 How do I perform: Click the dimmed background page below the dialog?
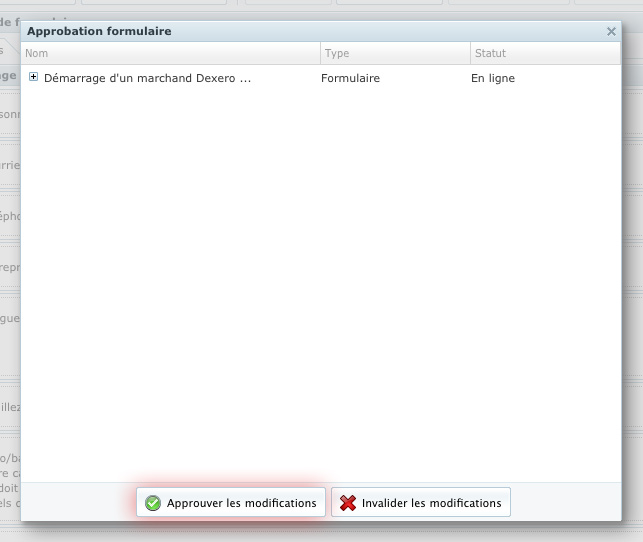[x=320, y=532]
